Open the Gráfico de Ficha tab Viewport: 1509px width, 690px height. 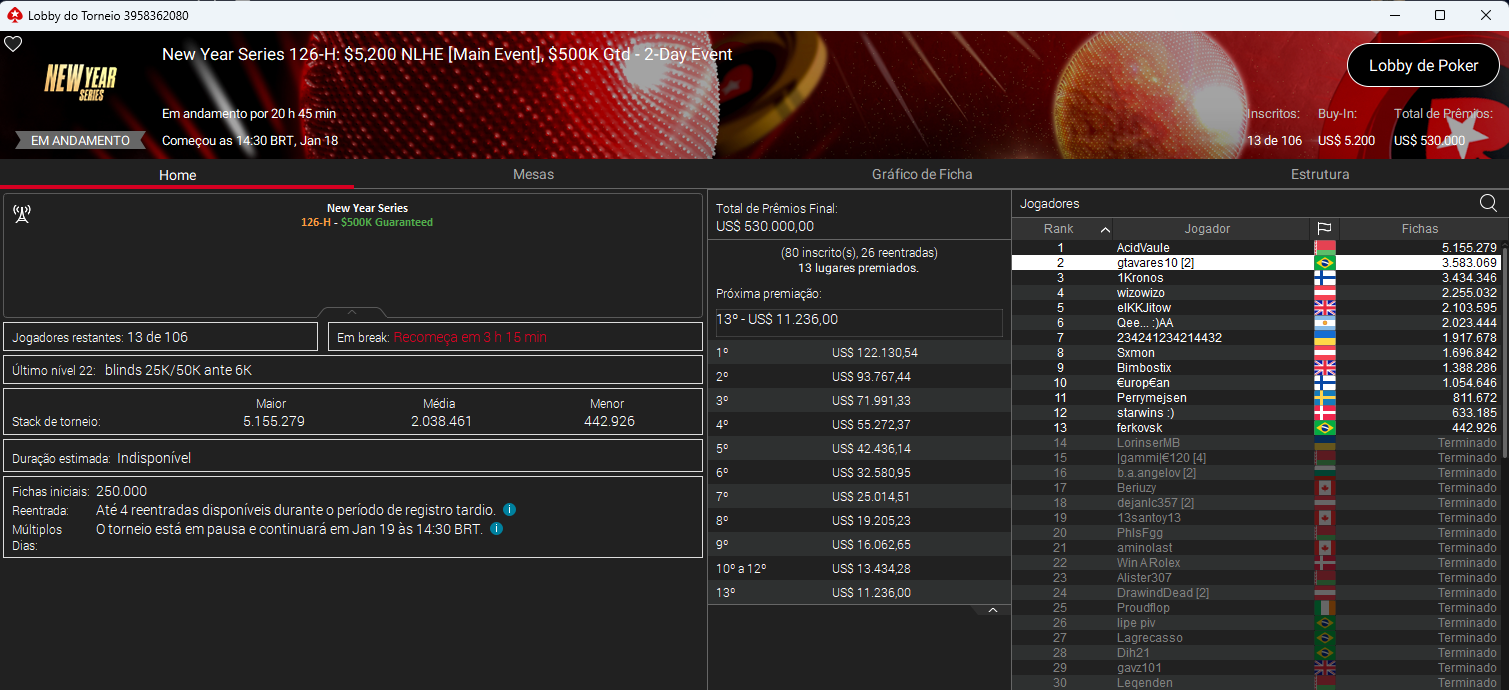coord(920,174)
